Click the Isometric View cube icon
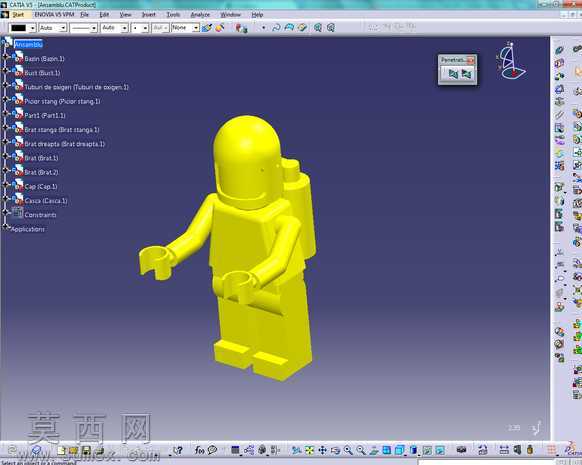Screen dimensions: 582x465 point(399,450)
